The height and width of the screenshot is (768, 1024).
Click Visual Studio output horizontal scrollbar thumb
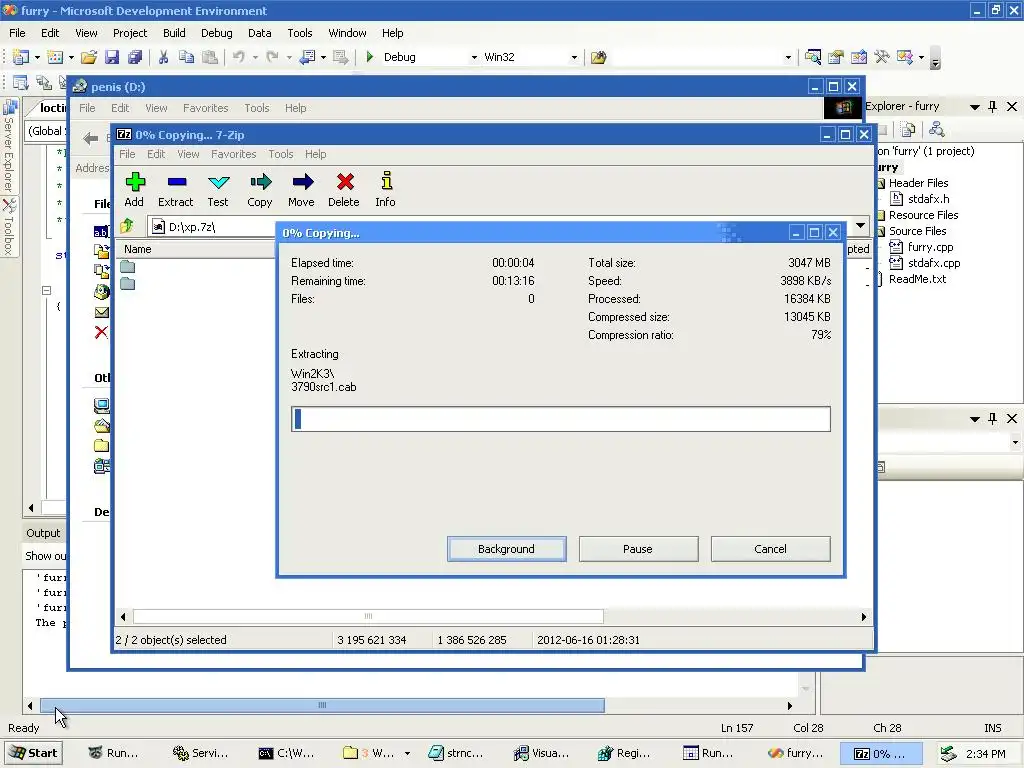coord(322,705)
